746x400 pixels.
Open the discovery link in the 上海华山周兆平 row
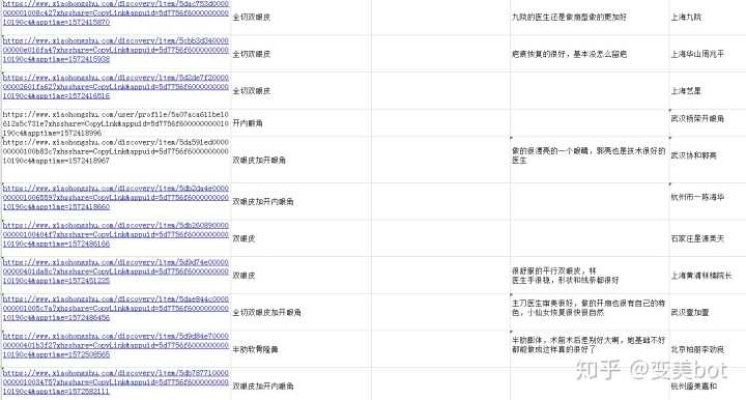point(116,50)
